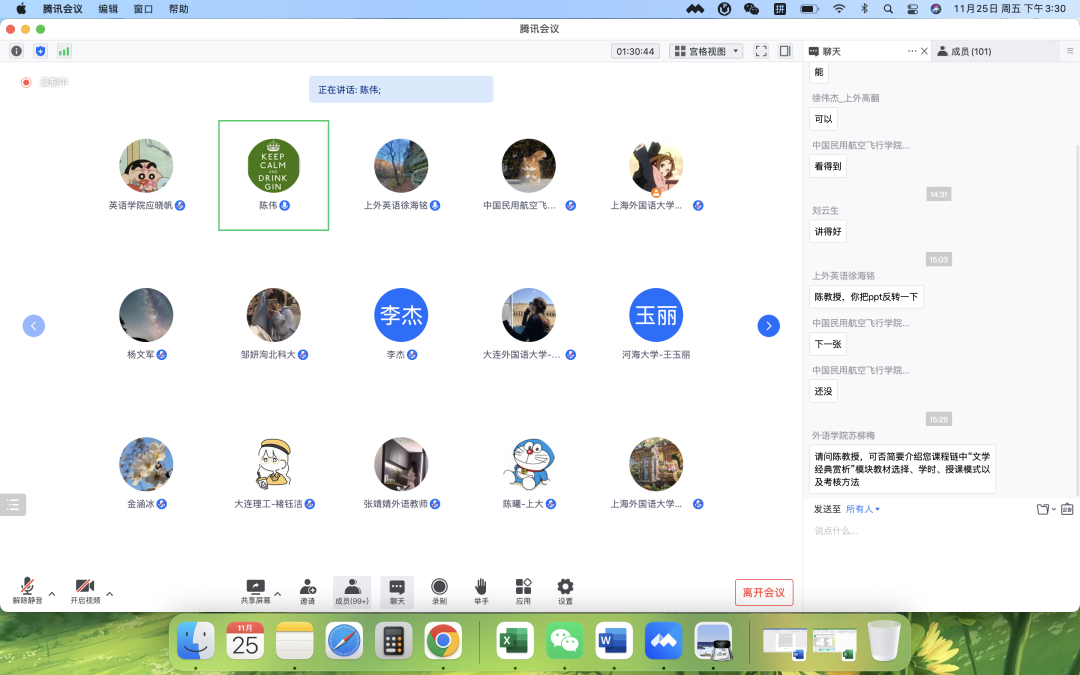Toggle the side panel layout icon
Image resolution: width=1080 pixels, height=675 pixels.
tap(785, 51)
